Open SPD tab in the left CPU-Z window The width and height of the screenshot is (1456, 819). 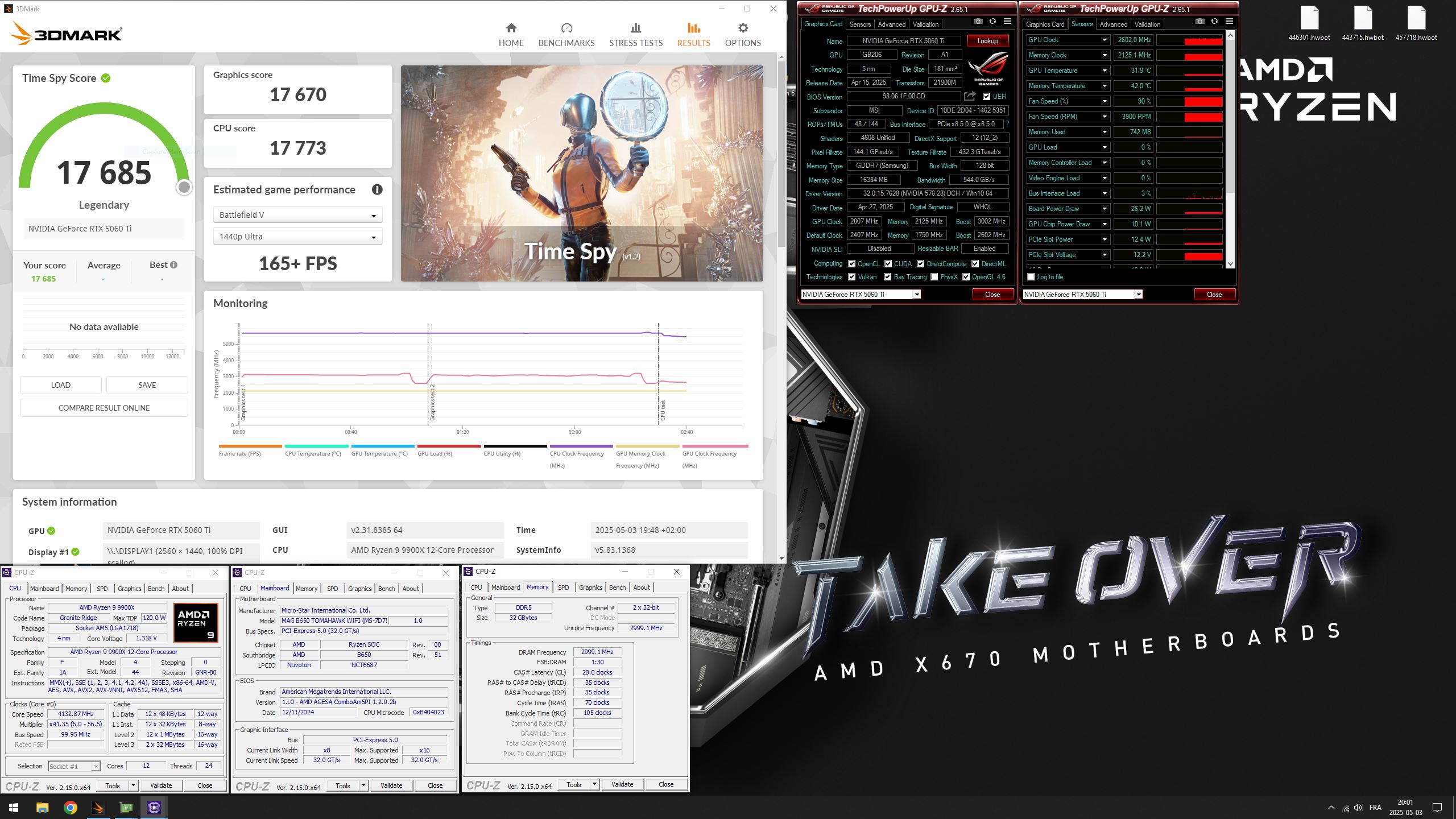102,589
